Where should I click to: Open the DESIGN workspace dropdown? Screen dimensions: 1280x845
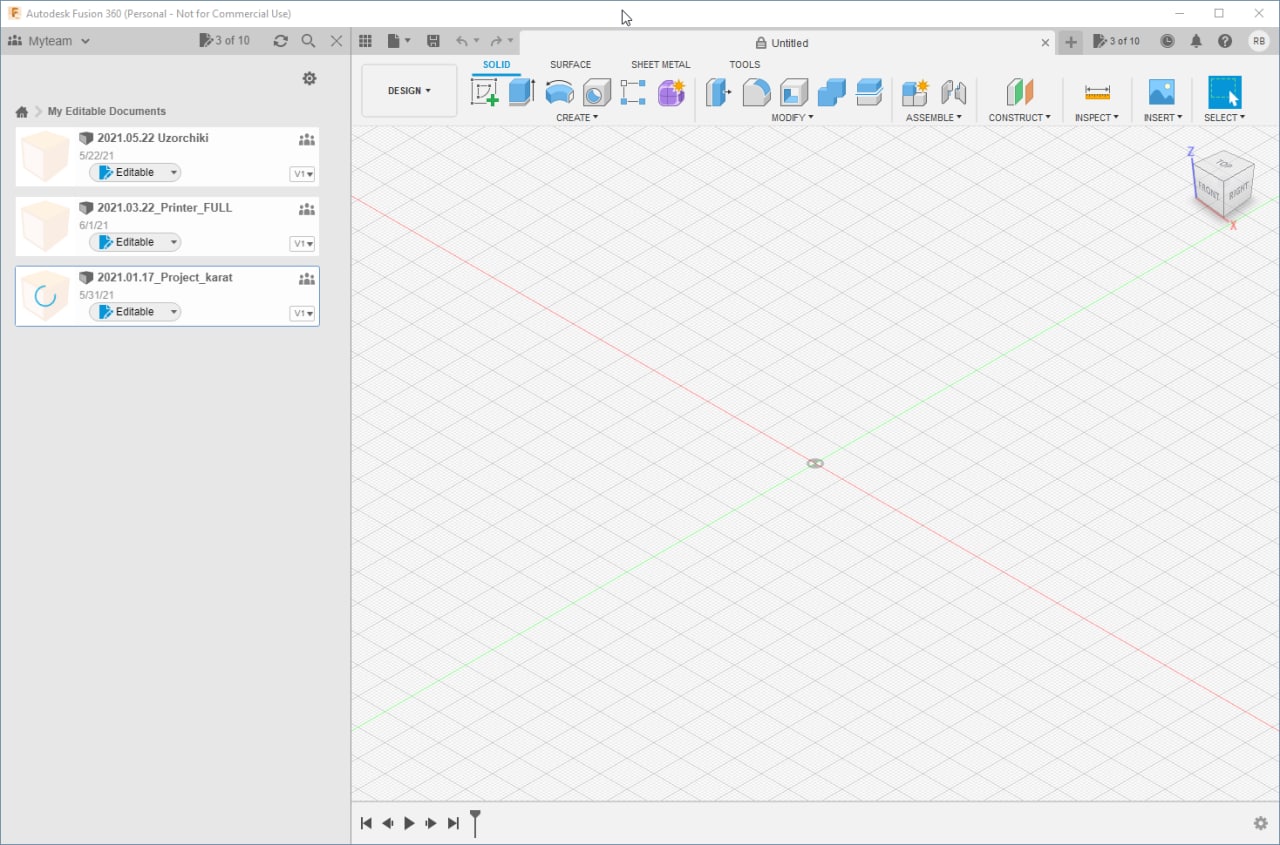coord(409,91)
